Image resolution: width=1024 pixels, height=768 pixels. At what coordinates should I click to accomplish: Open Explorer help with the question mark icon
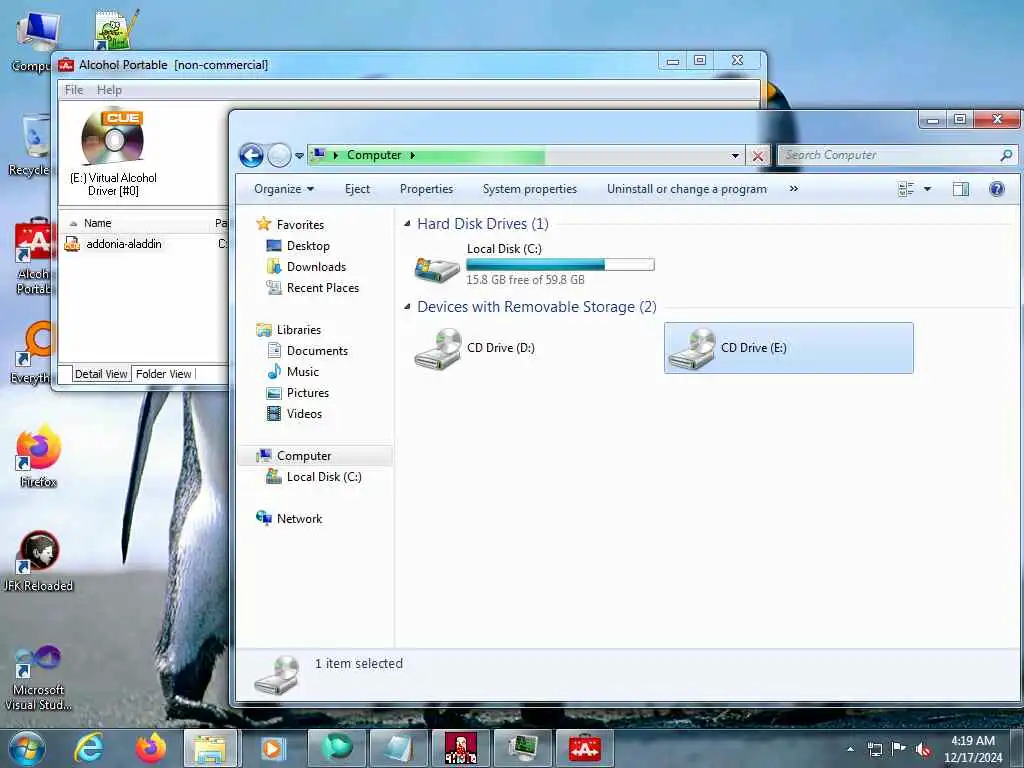(997, 189)
